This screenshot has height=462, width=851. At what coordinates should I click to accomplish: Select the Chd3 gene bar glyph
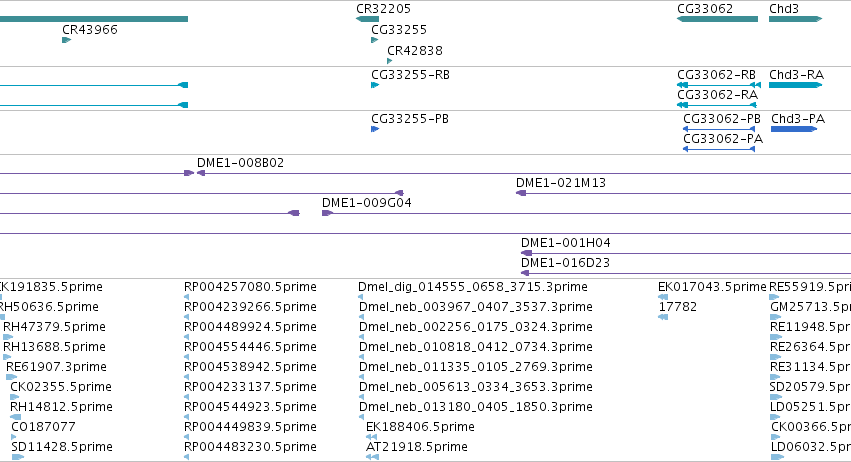(796, 19)
